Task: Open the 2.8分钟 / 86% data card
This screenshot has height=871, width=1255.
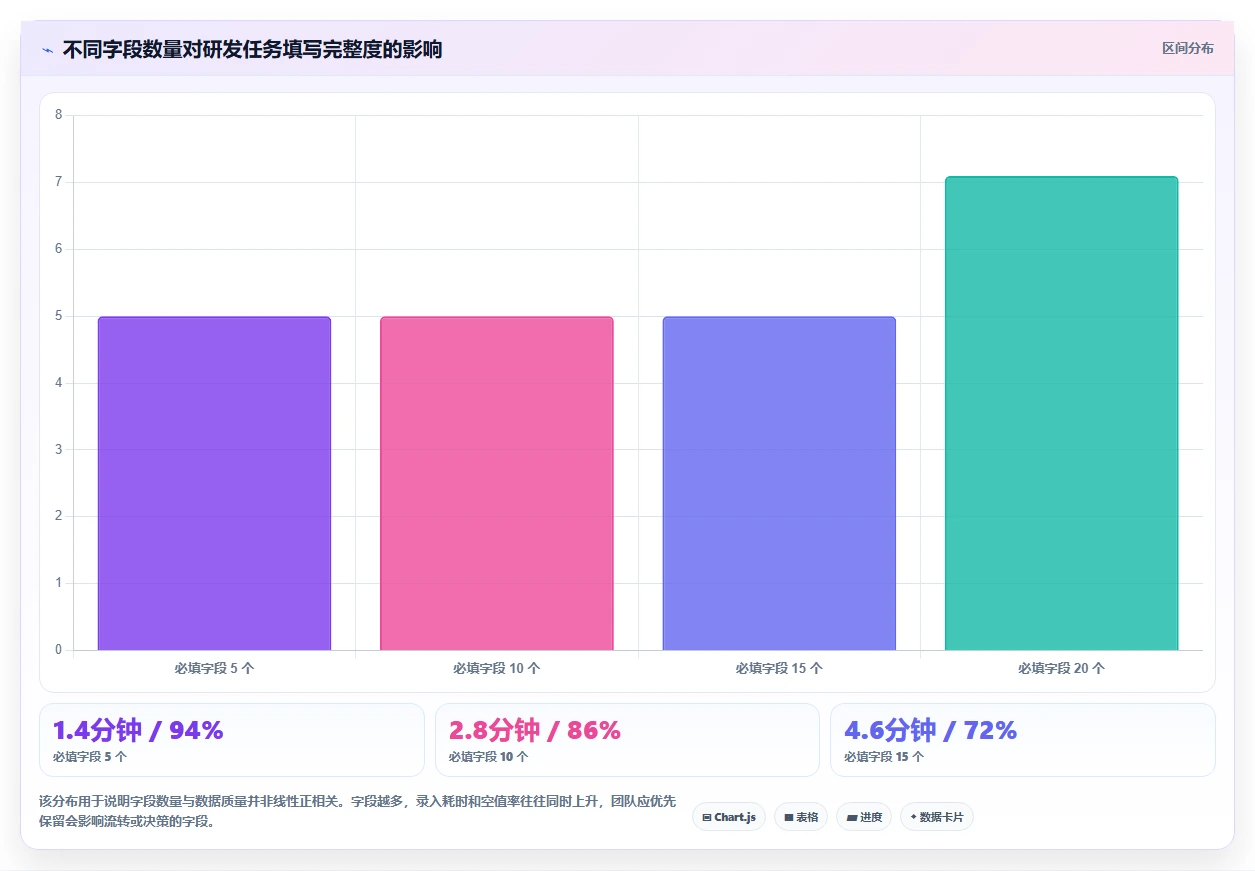Action: click(627, 740)
